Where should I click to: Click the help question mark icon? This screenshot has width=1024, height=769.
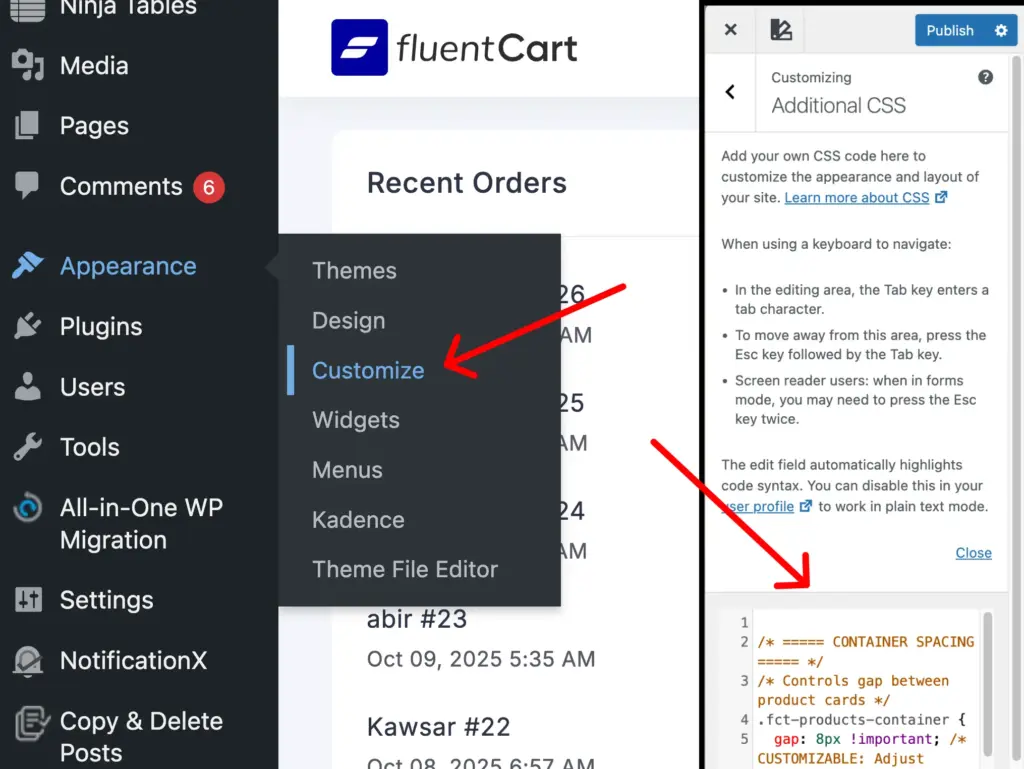[985, 76]
